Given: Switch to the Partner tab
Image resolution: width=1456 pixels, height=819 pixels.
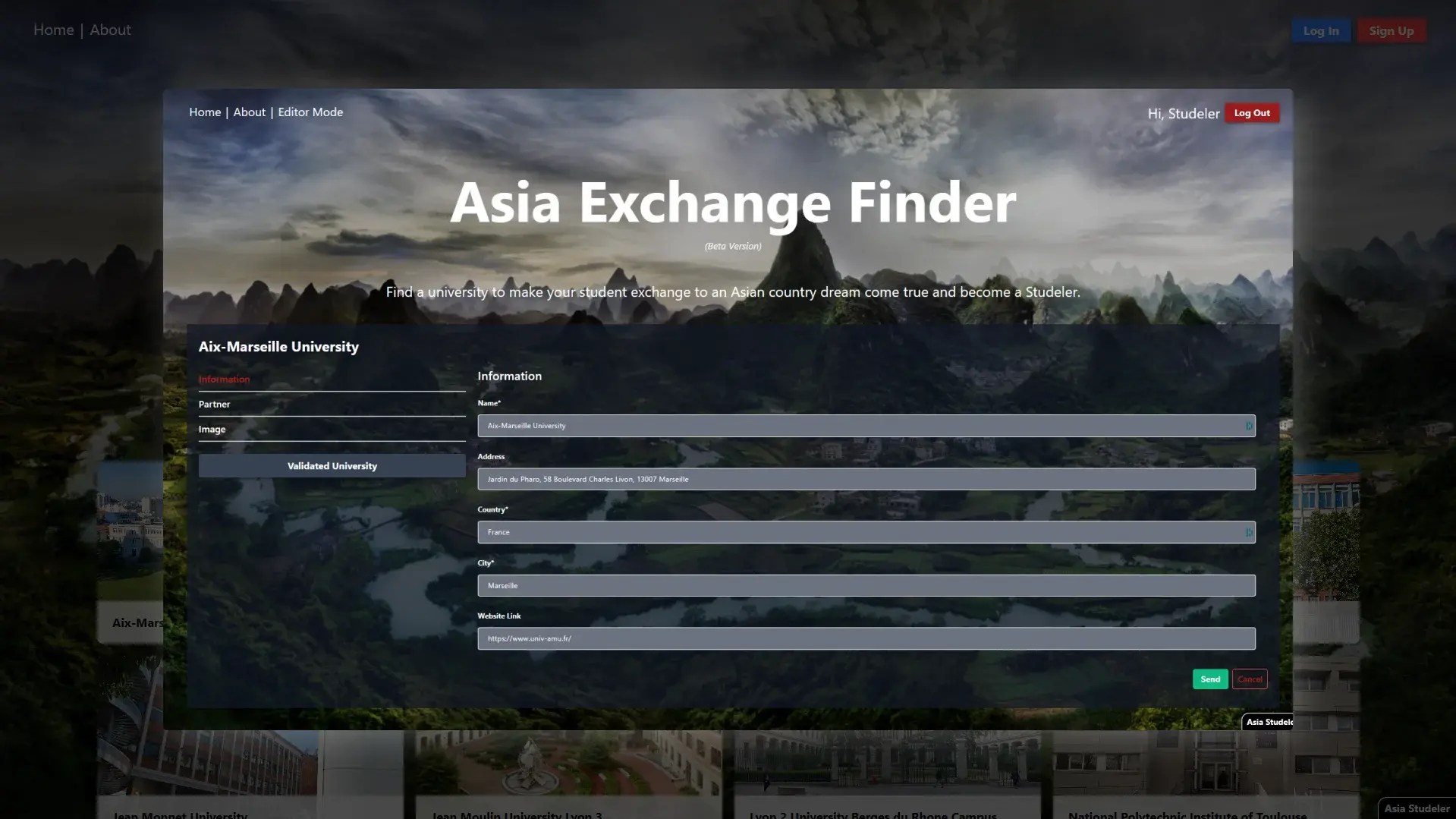Looking at the screenshot, I should [x=214, y=405].
